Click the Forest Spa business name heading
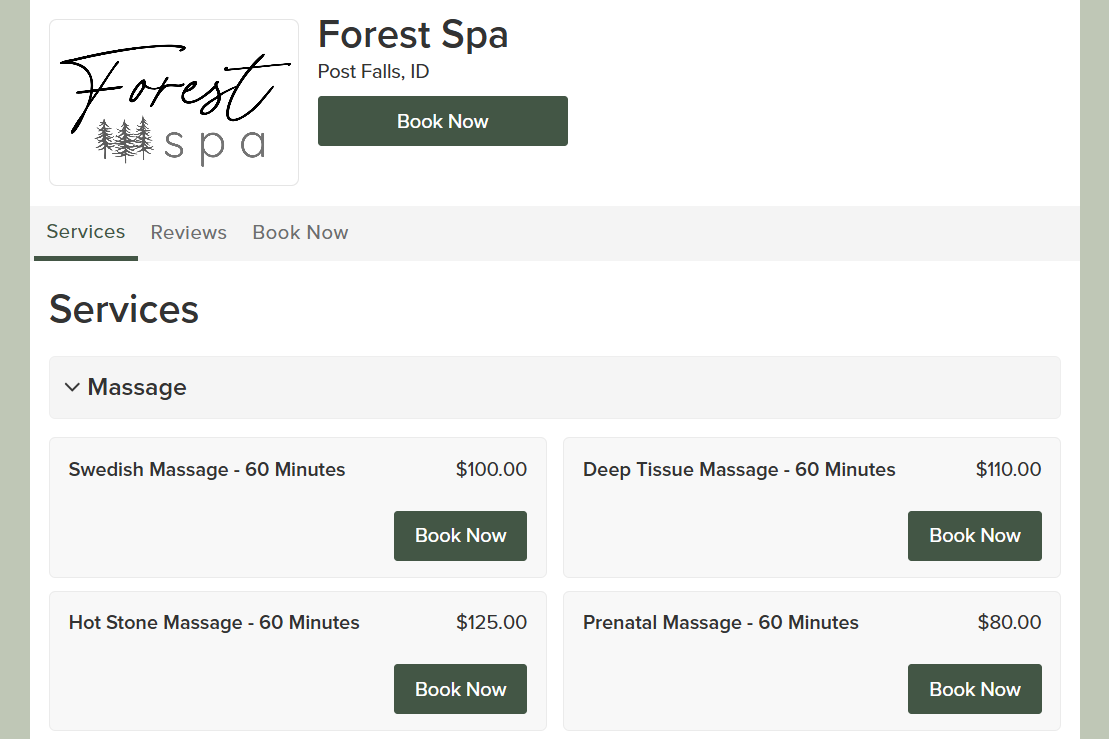This screenshot has width=1109, height=739. (x=413, y=35)
